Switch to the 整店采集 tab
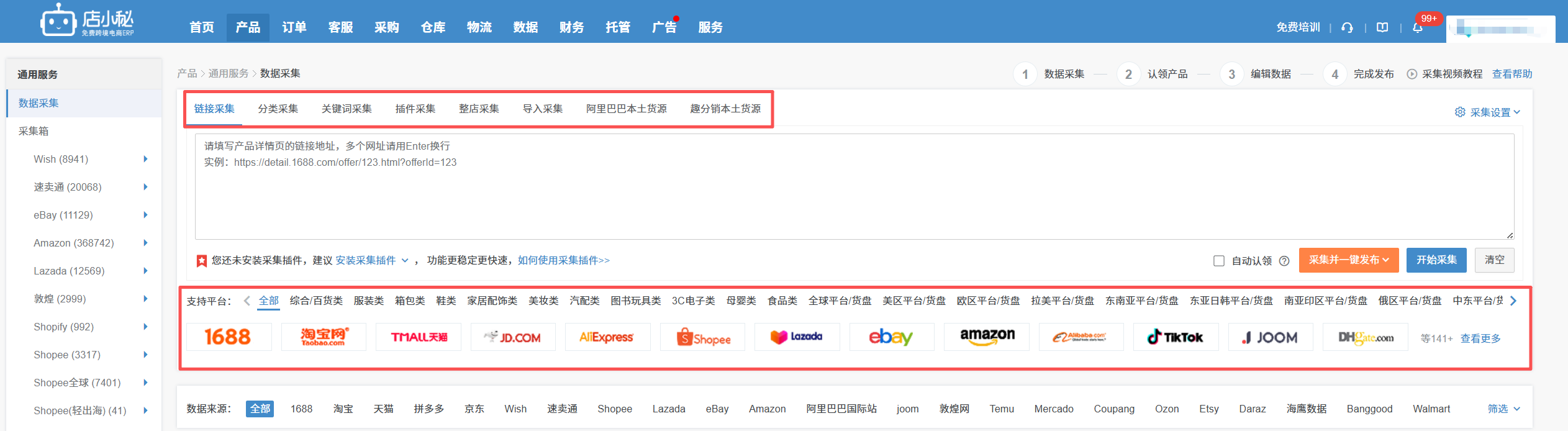This screenshot has width=1568, height=431. pyautogui.click(x=479, y=109)
